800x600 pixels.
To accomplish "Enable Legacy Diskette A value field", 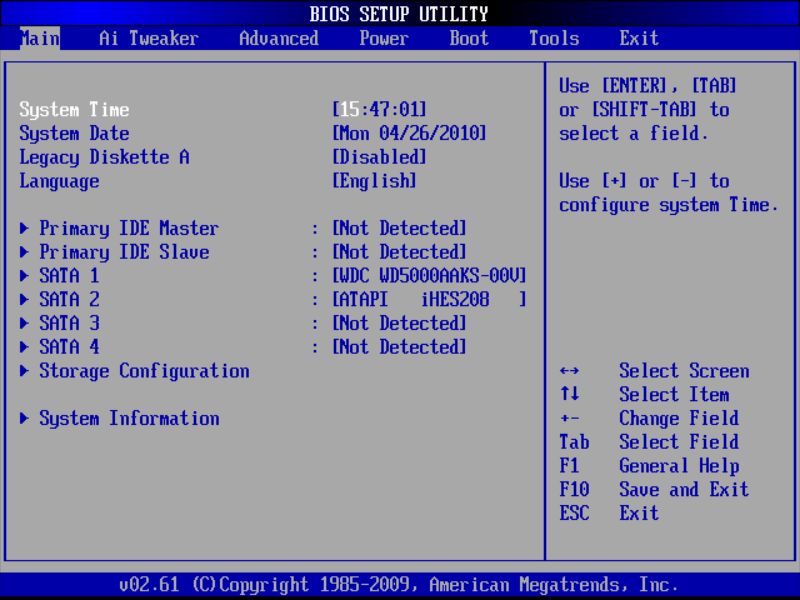I will pyautogui.click(x=382, y=156).
